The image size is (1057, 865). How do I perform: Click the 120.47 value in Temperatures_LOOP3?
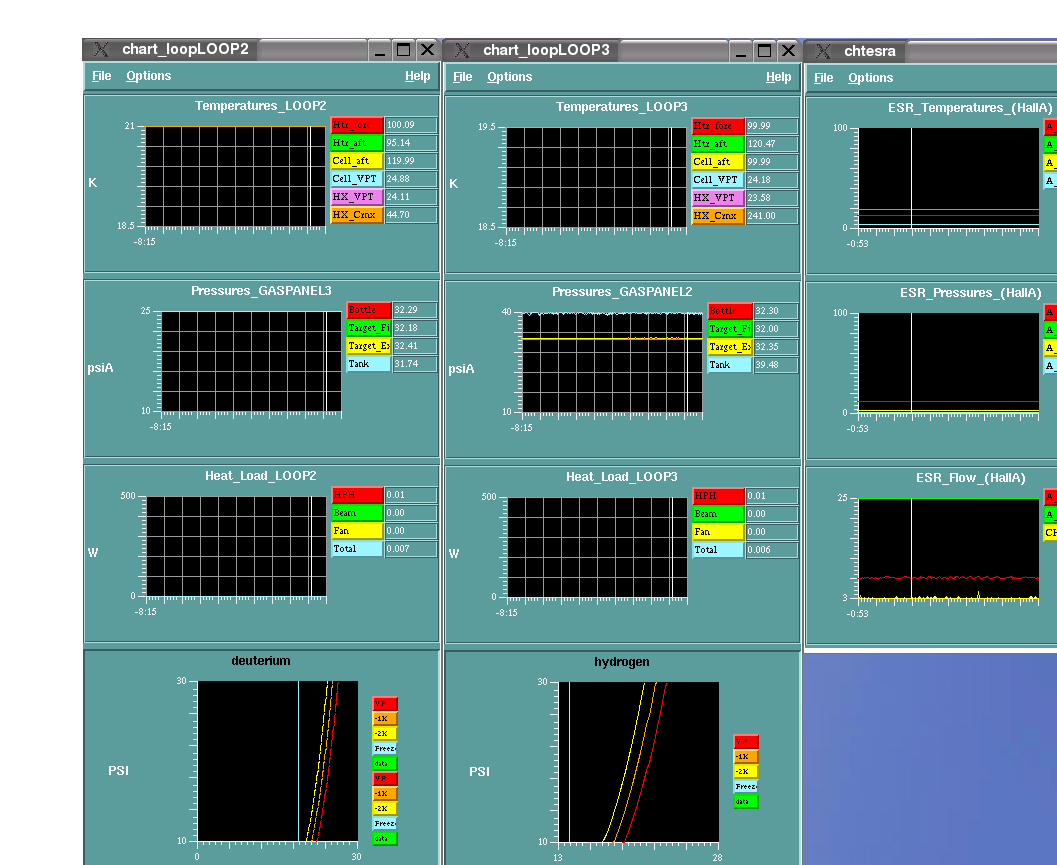[773, 144]
